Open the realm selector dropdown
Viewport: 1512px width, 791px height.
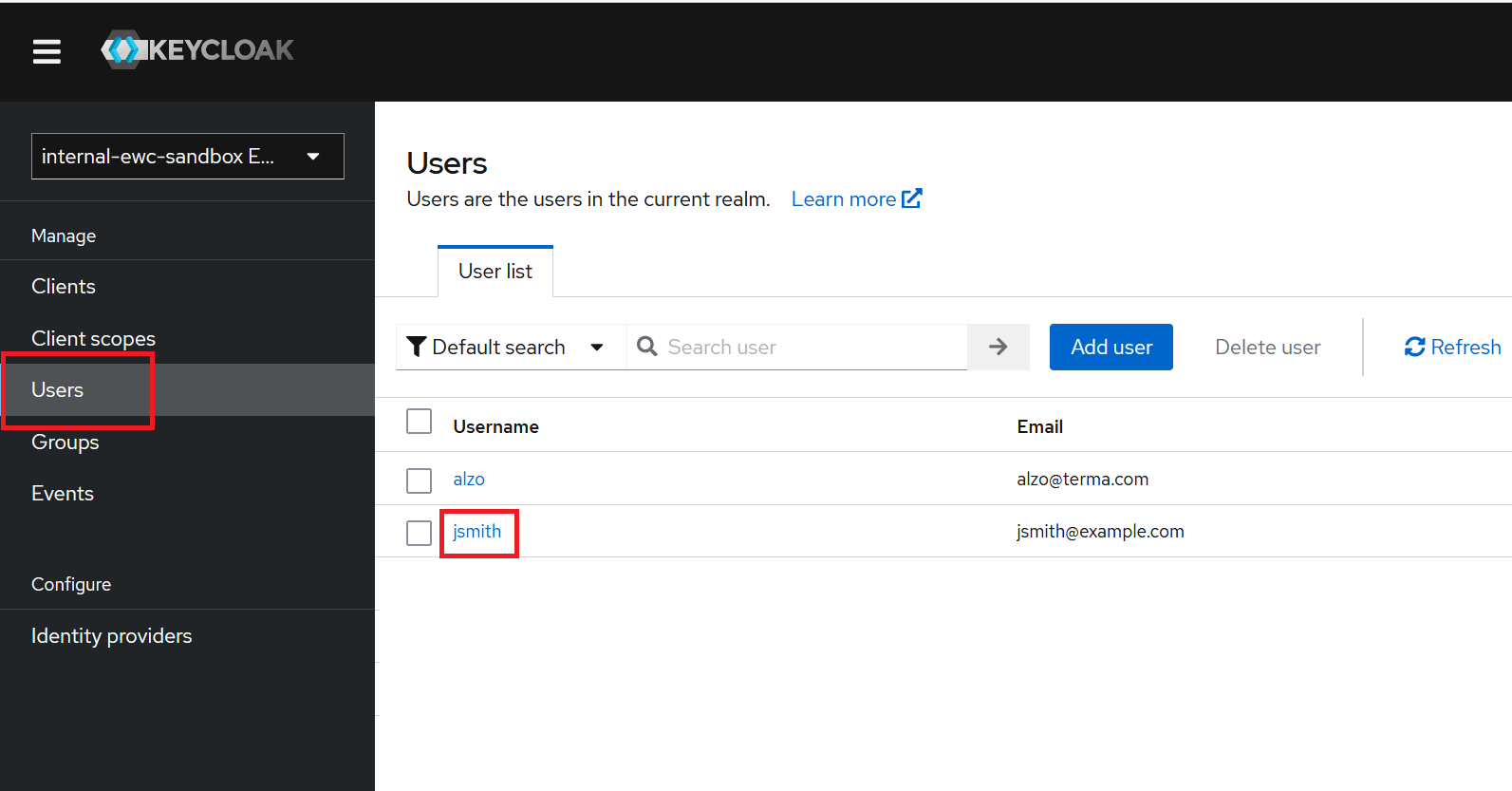click(x=188, y=156)
